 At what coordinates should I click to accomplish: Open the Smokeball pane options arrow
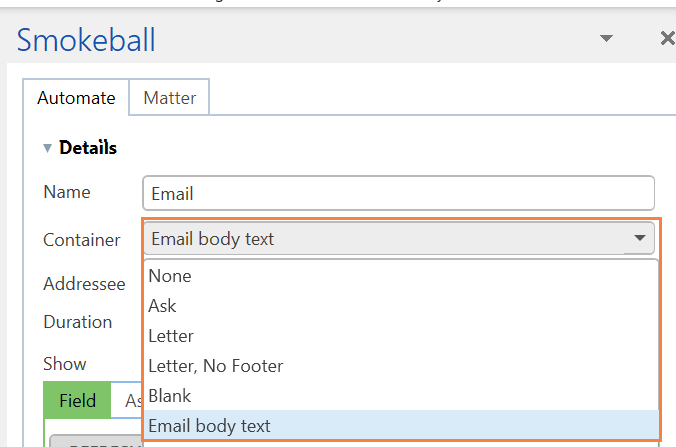pos(606,38)
